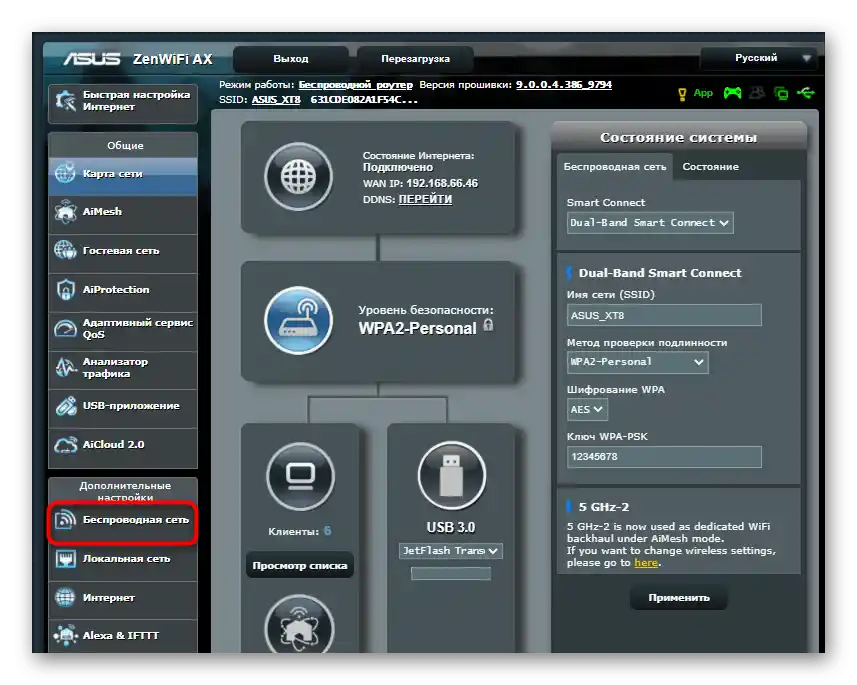
Task: Click the yellow App light bulb icon
Action: click(682, 94)
